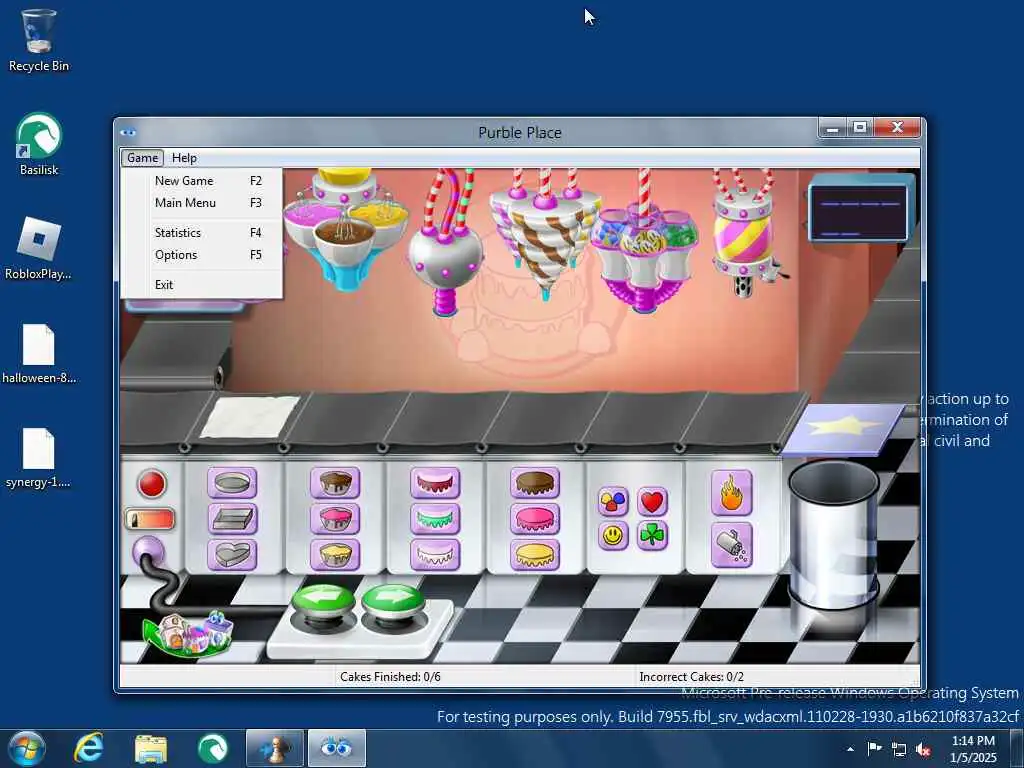The height and width of the screenshot is (768, 1024).
Task: Click the Purble Place taskbar button
Action: click(x=337, y=748)
